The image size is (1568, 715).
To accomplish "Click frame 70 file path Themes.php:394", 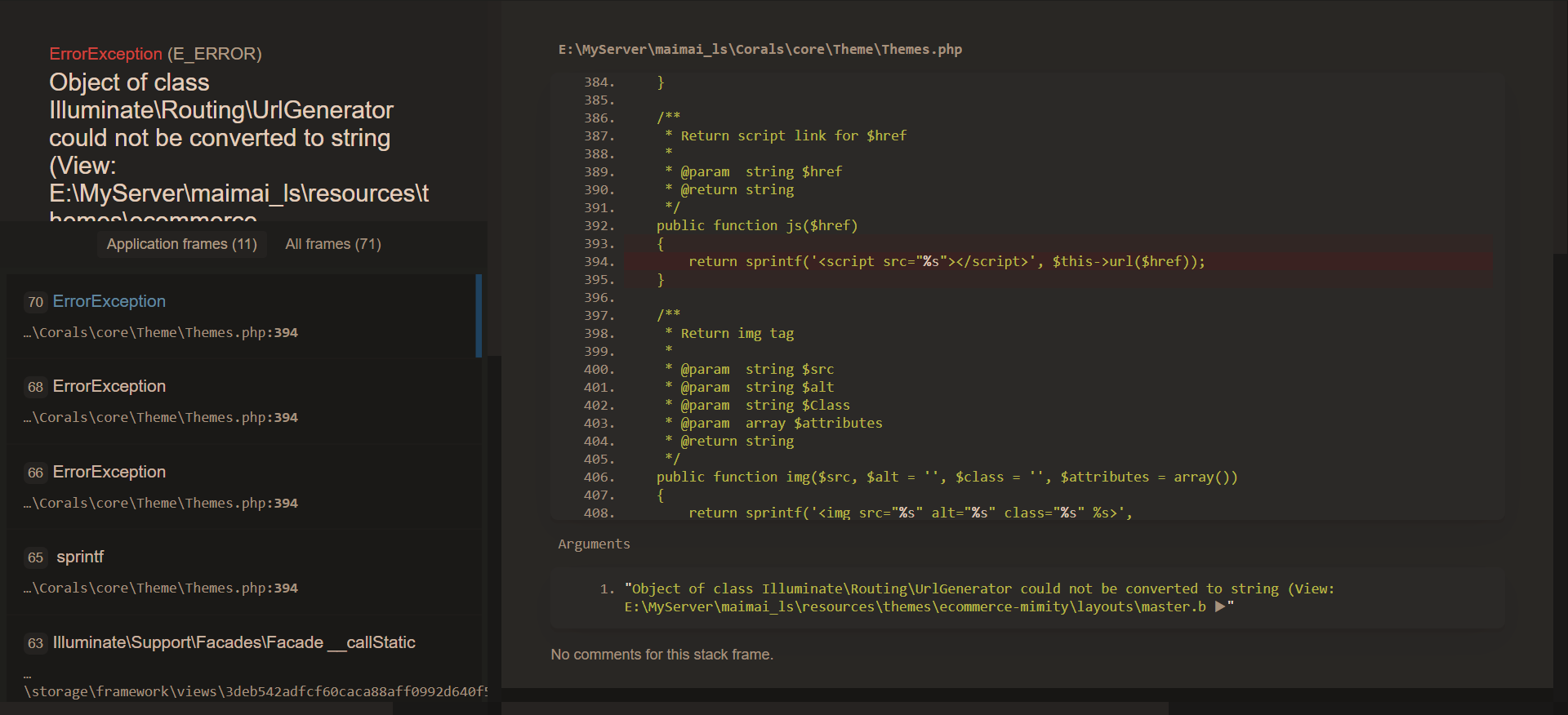I will (x=161, y=332).
